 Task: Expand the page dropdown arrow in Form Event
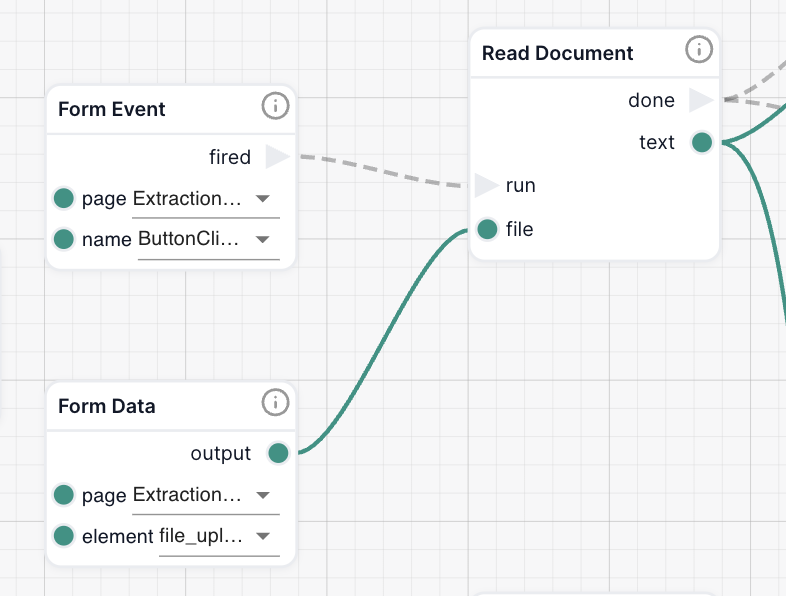click(x=263, y=198)
